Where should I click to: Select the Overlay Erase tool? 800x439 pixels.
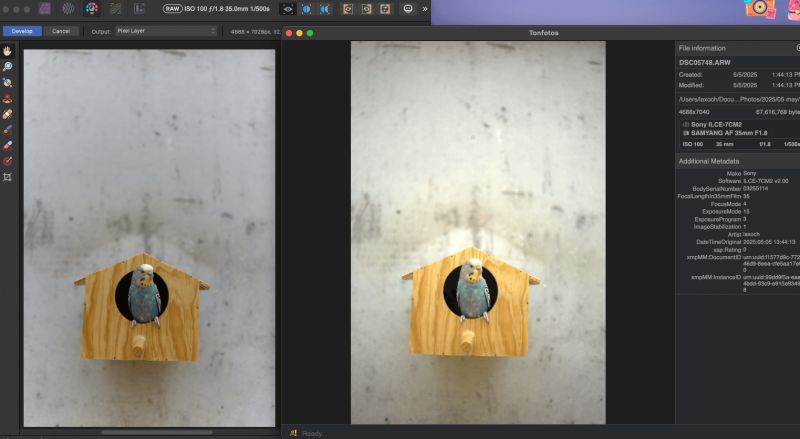click(x=7, y=145)
